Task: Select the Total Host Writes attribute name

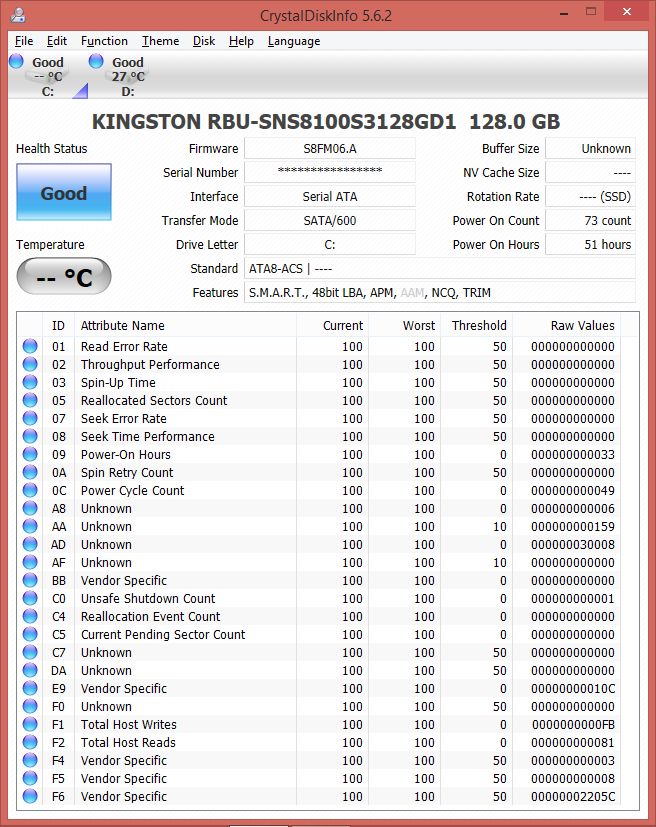Action: (129, 724)
